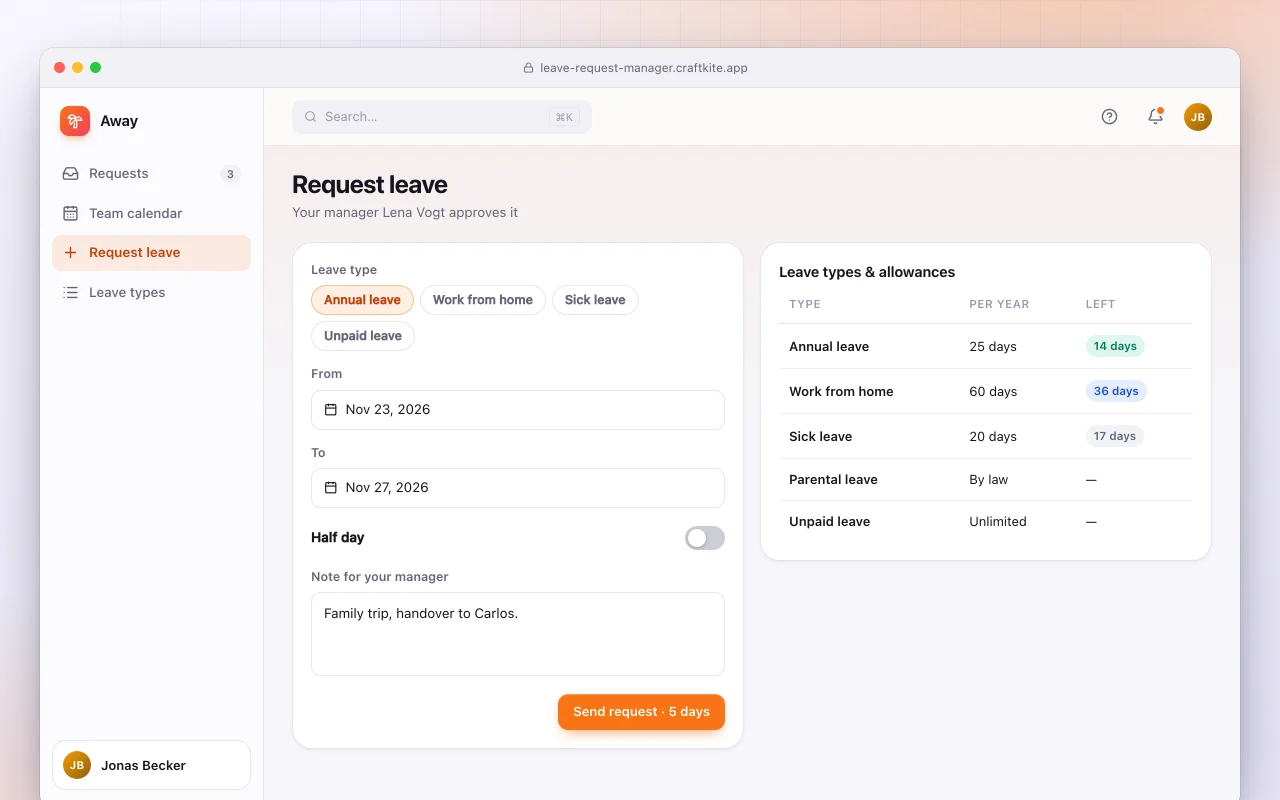Image resolution: width=1280 pixels, height=800 pixels.
Task: Toggle the Half day switch
Action: (705, 538)
